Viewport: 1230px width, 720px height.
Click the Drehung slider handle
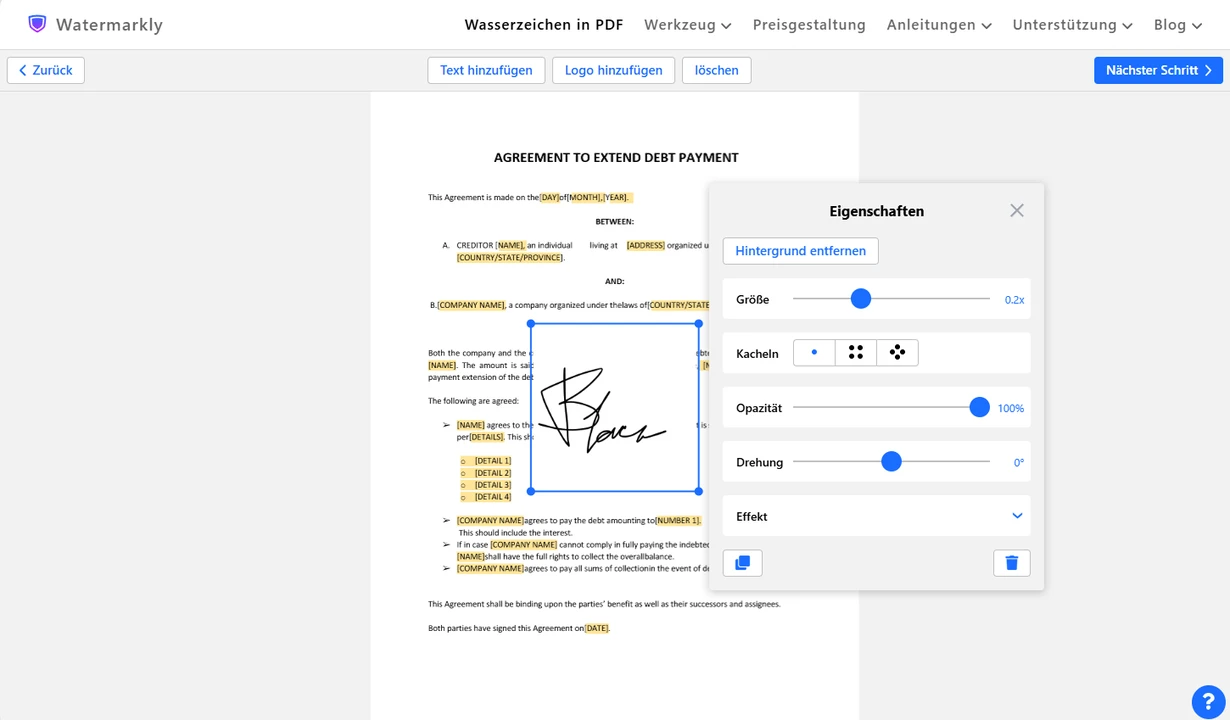click(x=892, y=461)
